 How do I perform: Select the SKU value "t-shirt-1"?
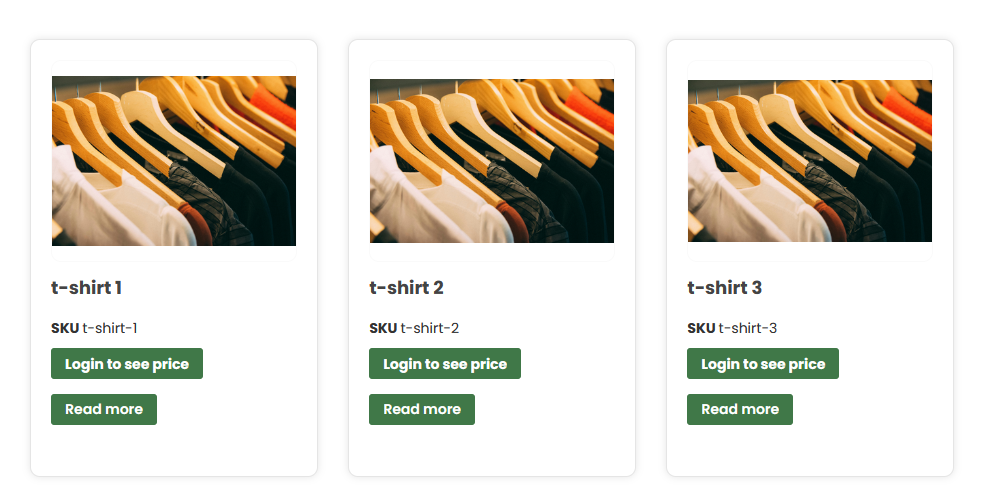110,328
